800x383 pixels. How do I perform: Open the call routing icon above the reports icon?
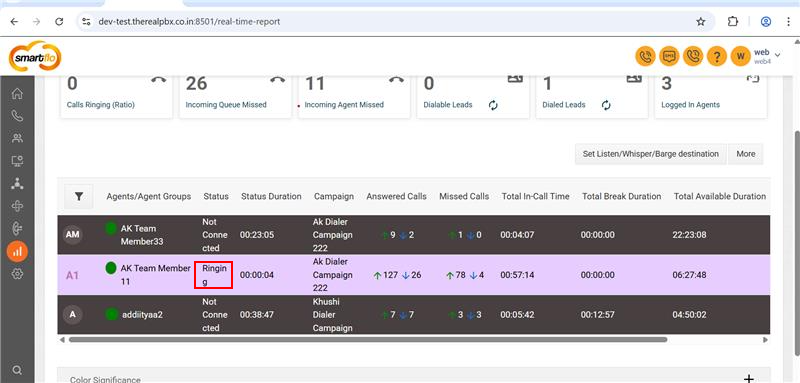(x=17, y=228)
